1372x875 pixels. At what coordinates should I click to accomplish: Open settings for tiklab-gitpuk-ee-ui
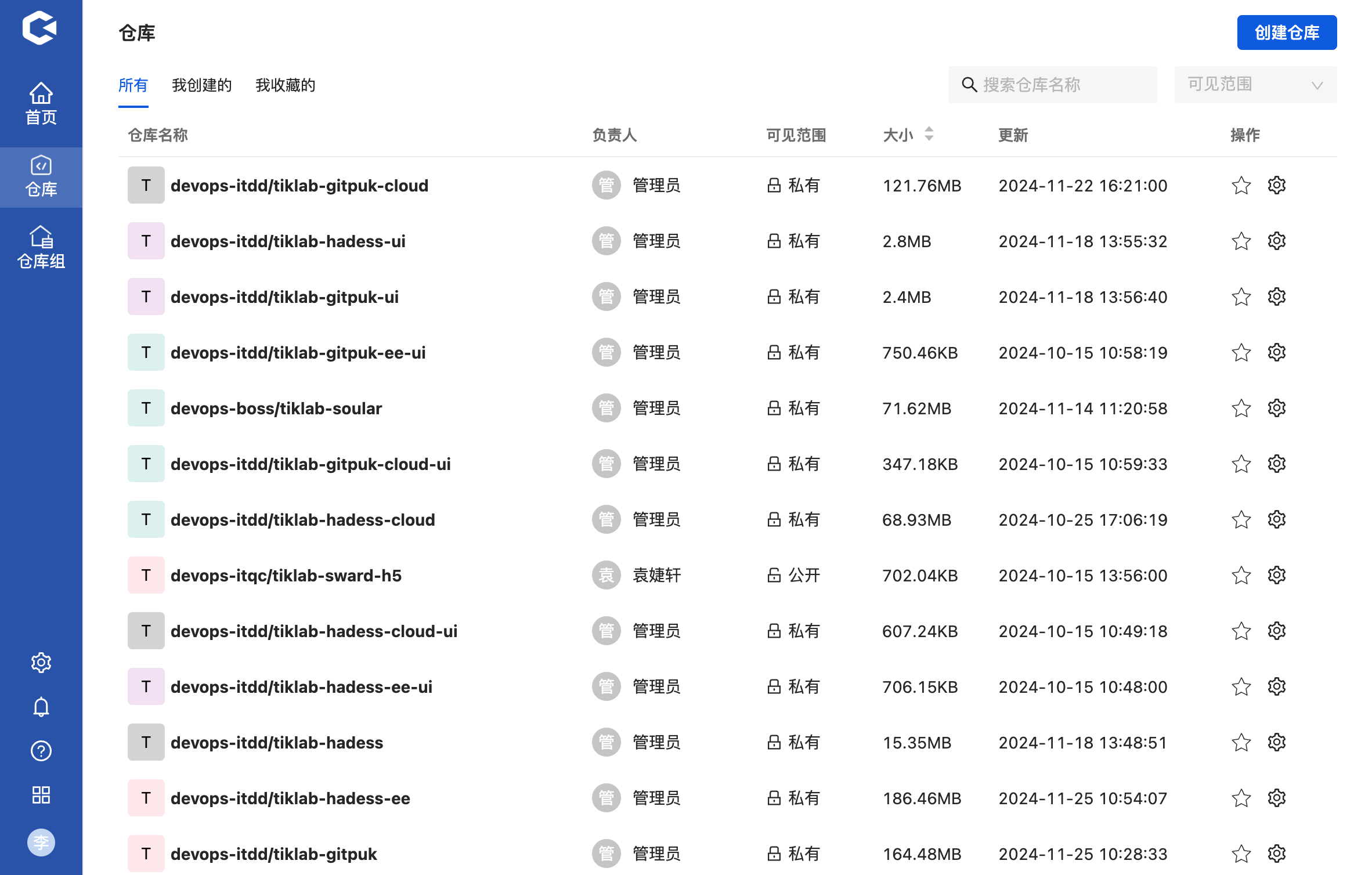[1277, 353]
